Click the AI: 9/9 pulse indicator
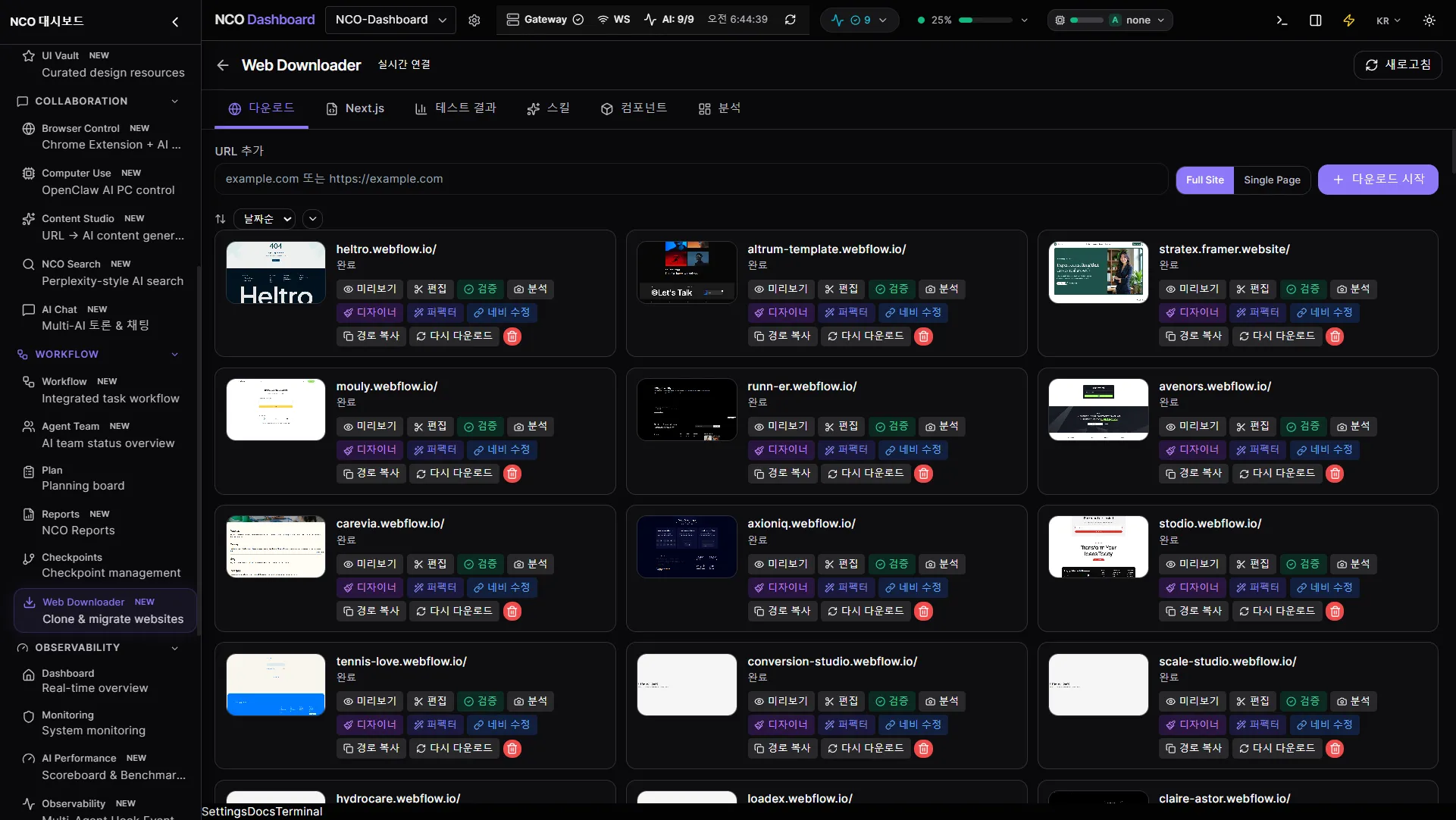 click(669, 20)
